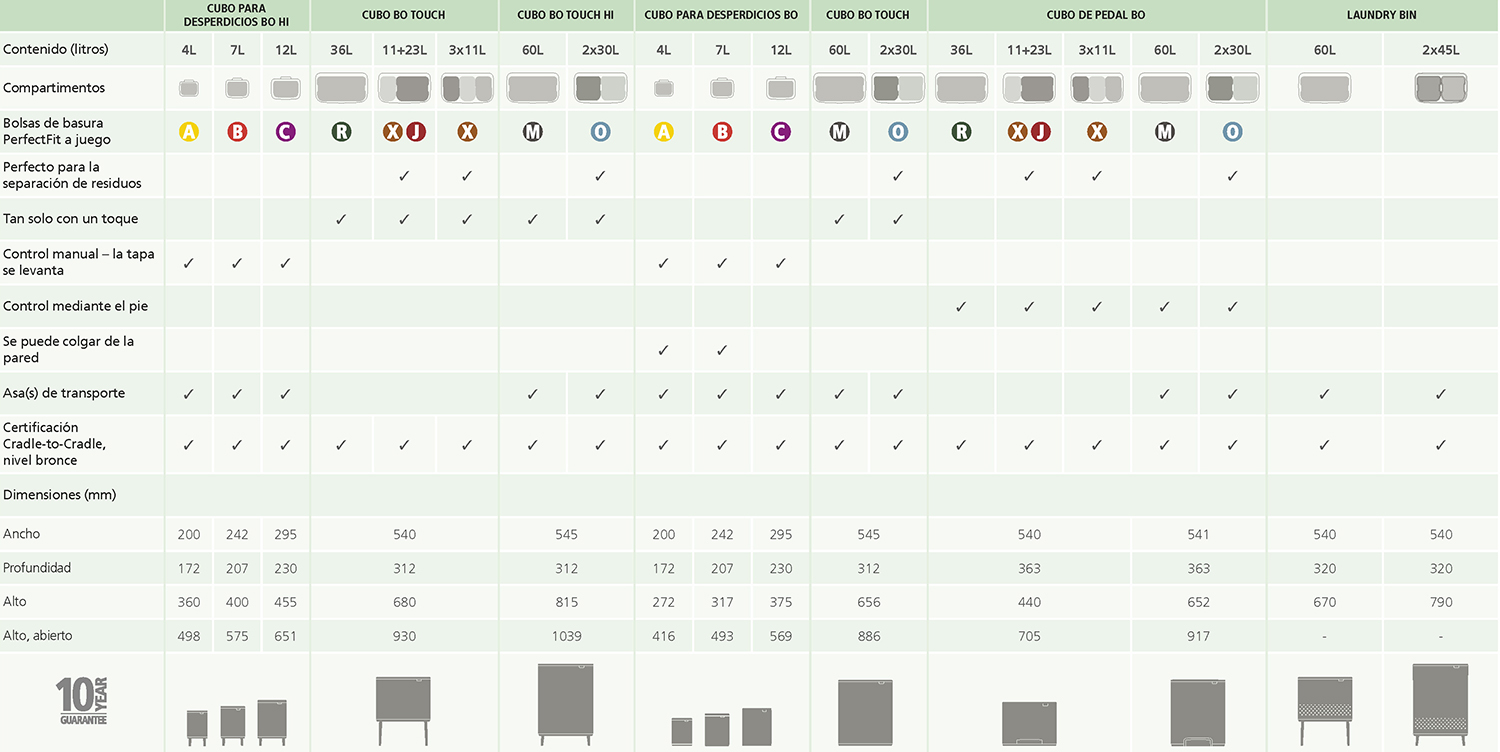The image size is (1500, 752).
Task: Click the wall-hanging checkmark for the 7L bin
Action: [722, 350]
